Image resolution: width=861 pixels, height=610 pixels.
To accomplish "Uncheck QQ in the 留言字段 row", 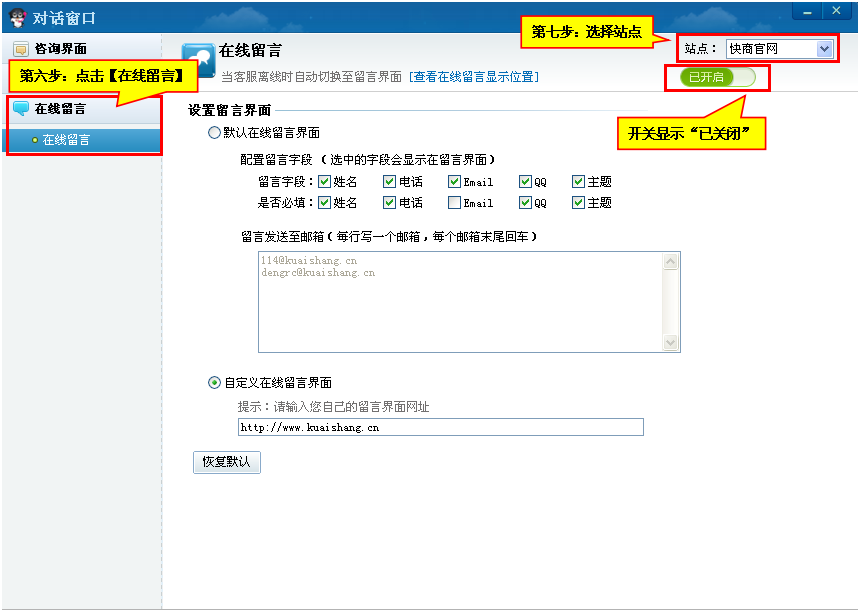I will [525, 182].
